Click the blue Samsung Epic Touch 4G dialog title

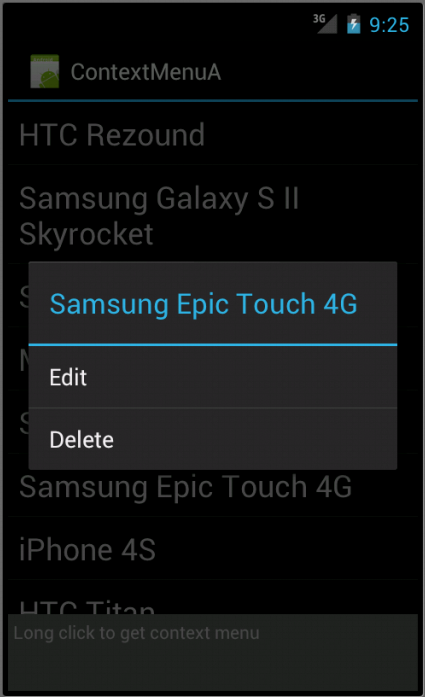[203, 304]
